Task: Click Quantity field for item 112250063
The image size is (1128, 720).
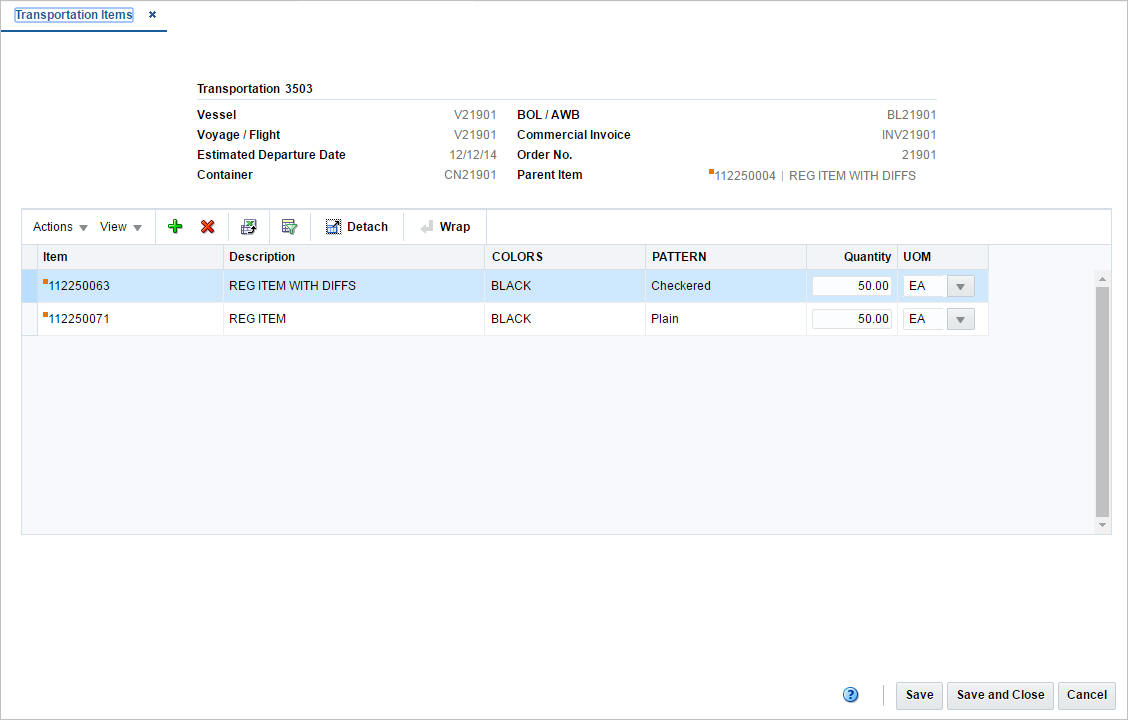Action: click(x=852, y=286)
